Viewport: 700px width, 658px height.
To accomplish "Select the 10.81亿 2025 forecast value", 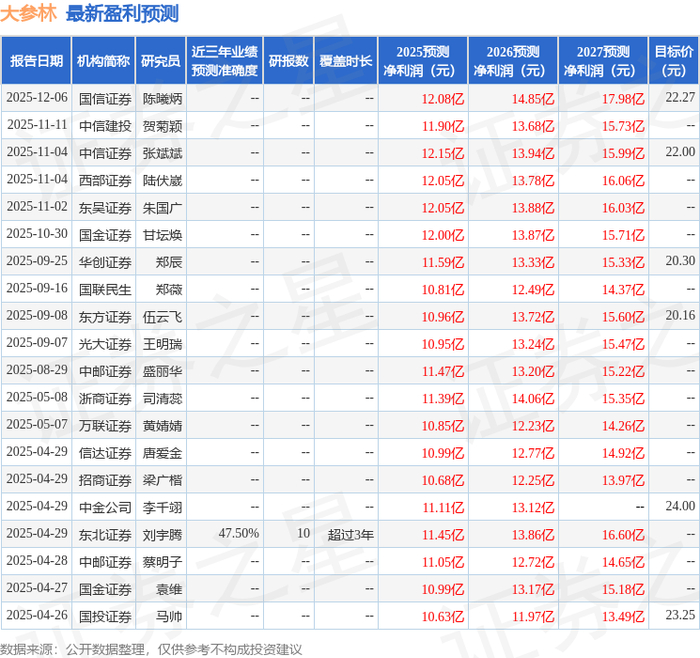I will tap(443, 289).
